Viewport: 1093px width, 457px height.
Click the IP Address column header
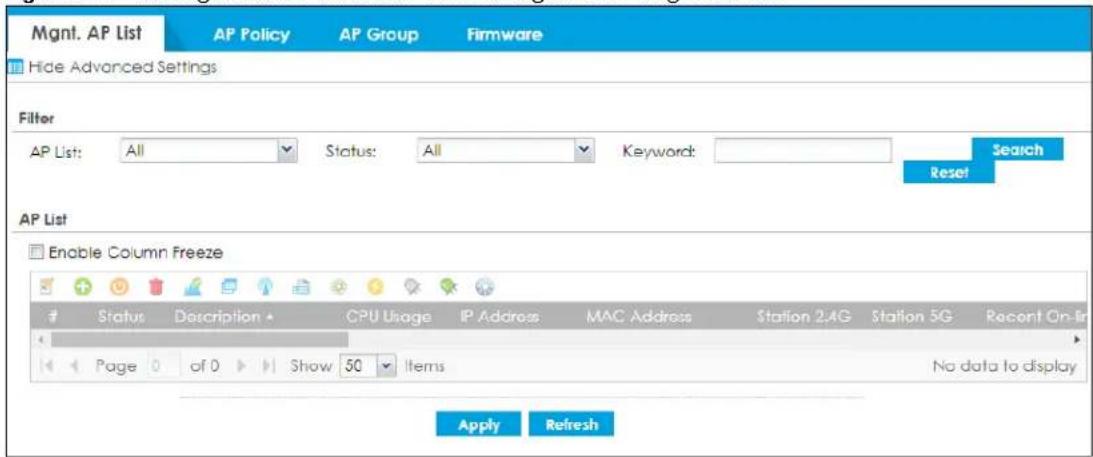pos(499,317)
